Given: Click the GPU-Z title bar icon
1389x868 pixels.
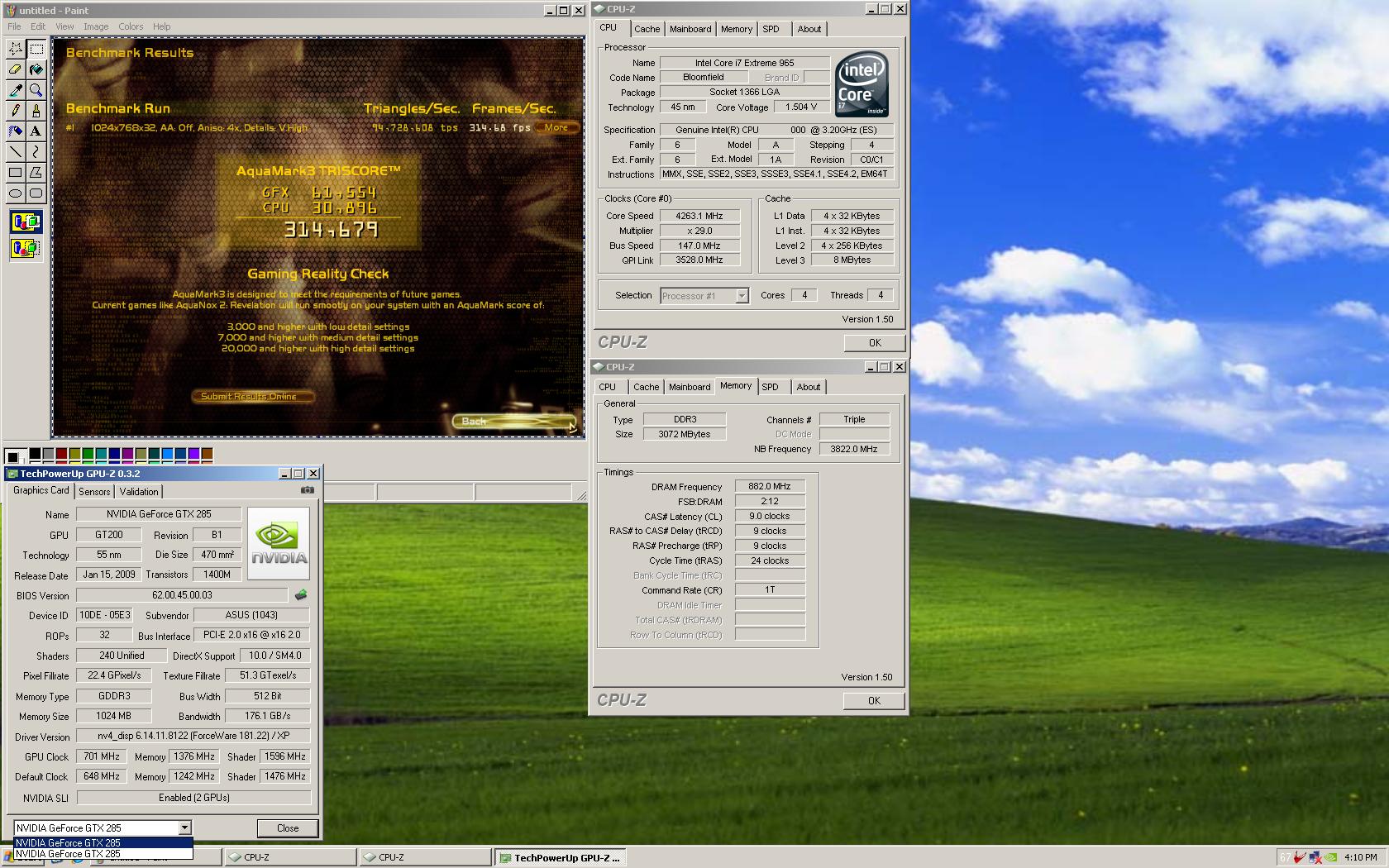Looking at the screenshot, I should (12, 474).
